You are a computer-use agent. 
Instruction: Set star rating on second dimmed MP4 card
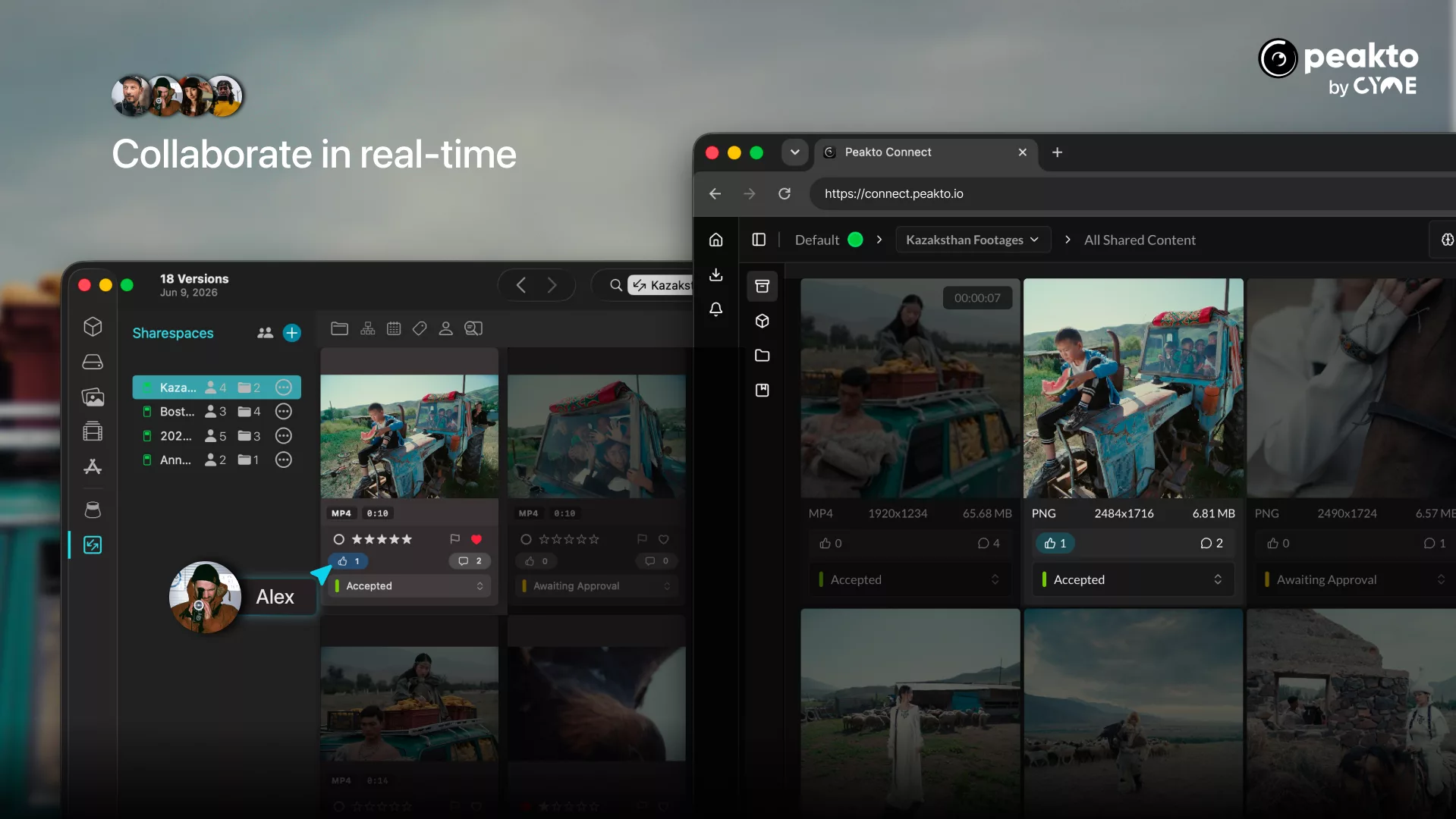pyautogui.click(x=569, y=539)
